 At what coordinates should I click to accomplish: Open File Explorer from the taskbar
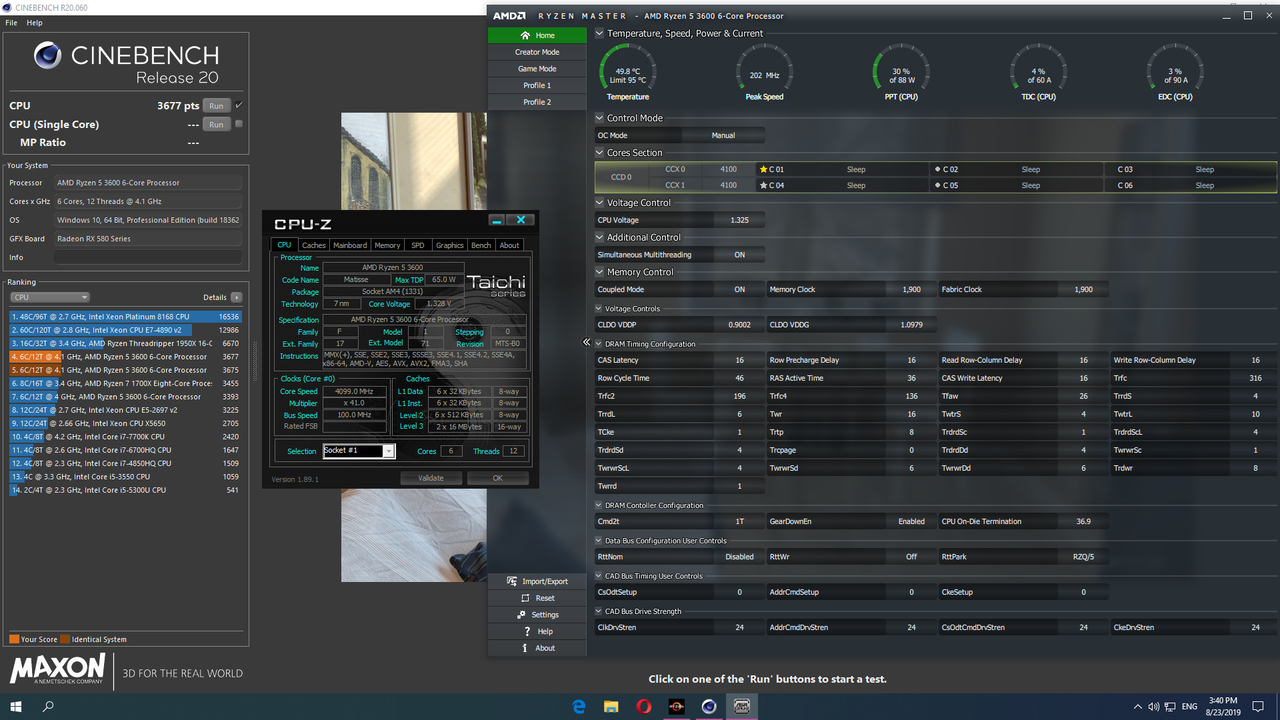point(611,706)
